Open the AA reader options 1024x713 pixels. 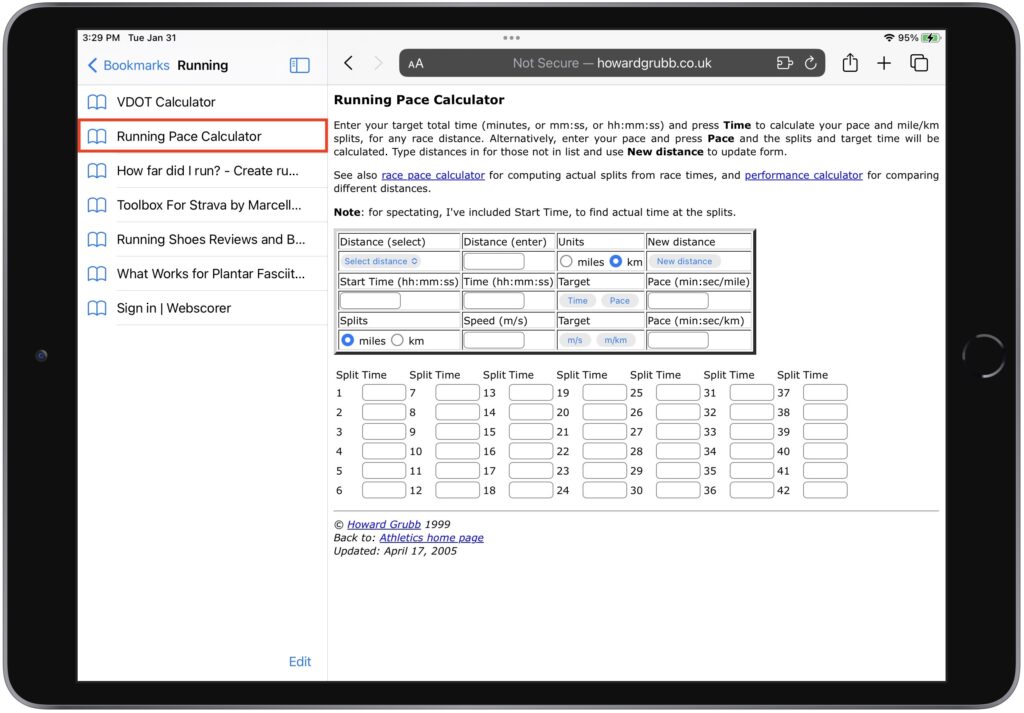(415, 64)
